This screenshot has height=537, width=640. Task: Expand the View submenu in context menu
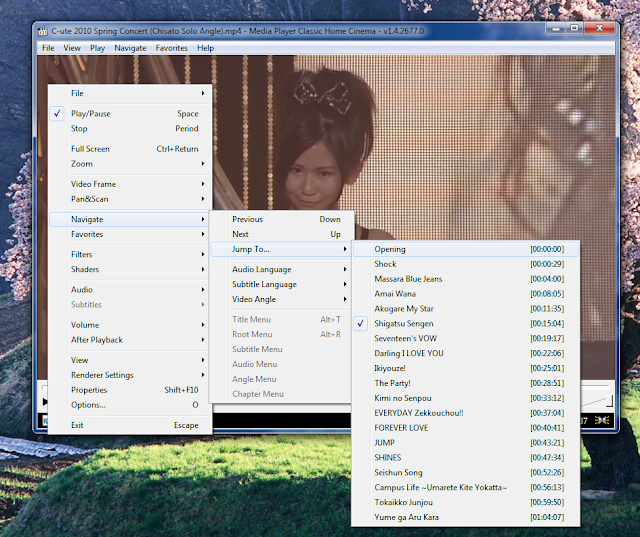130,360
